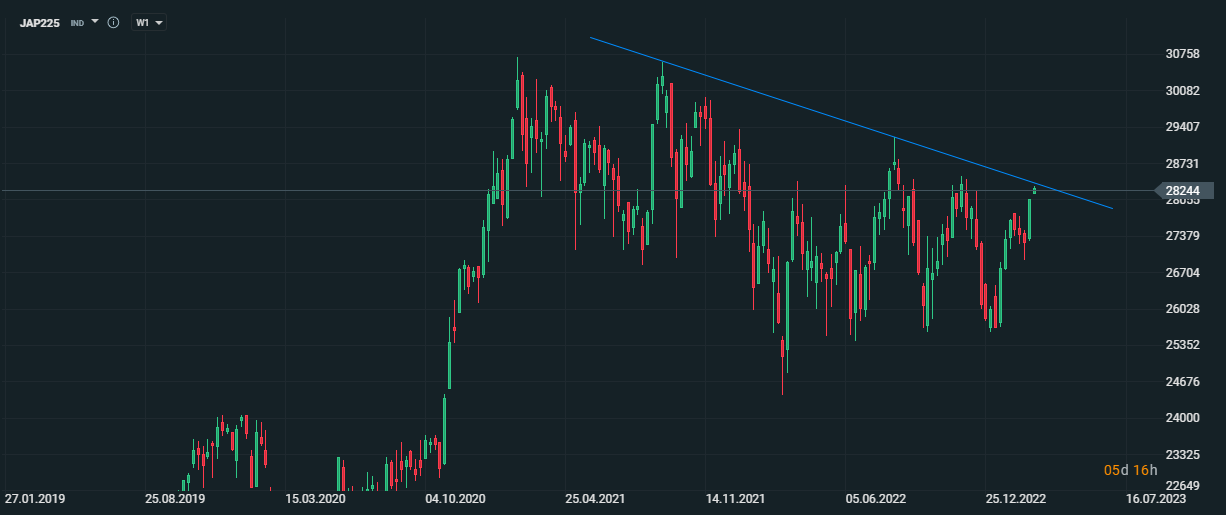Click the 27.01.2019 date label
This screenshot has width=1226, height=515.
click(x=35, y=497)
